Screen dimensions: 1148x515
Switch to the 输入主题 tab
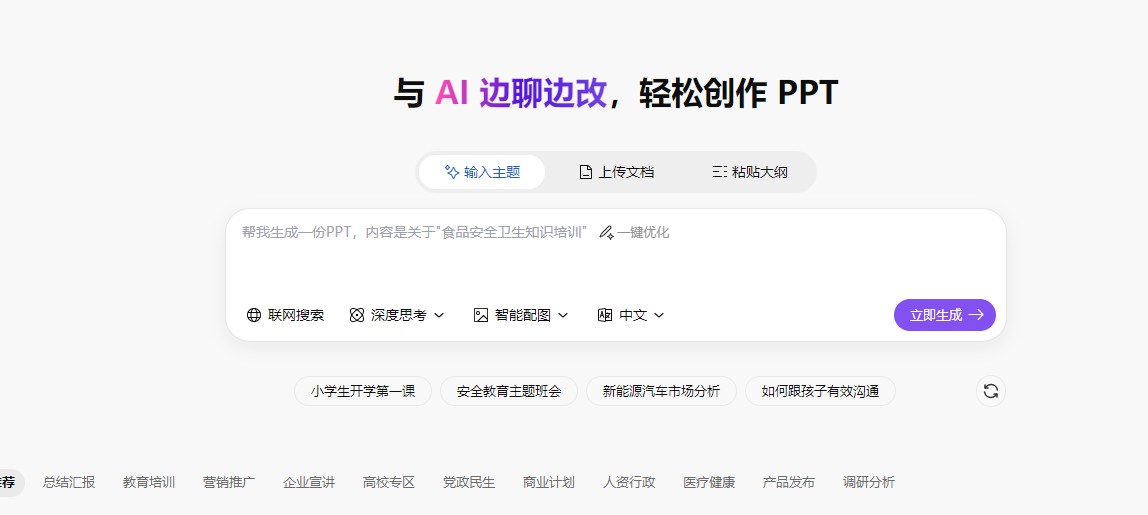point(482,172)
